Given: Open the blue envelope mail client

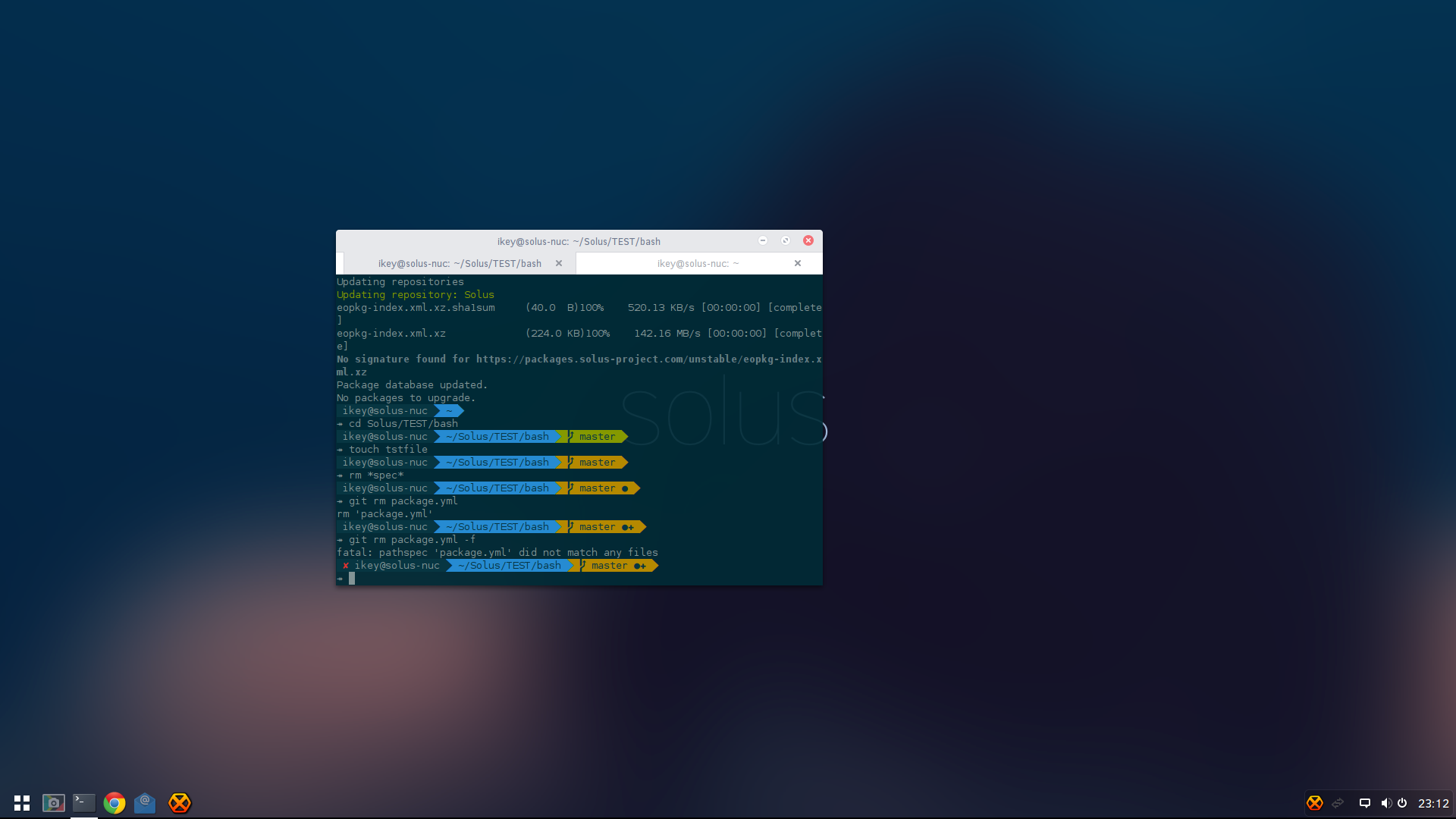Looking at the screenshot, I should (x=145, y=803).
